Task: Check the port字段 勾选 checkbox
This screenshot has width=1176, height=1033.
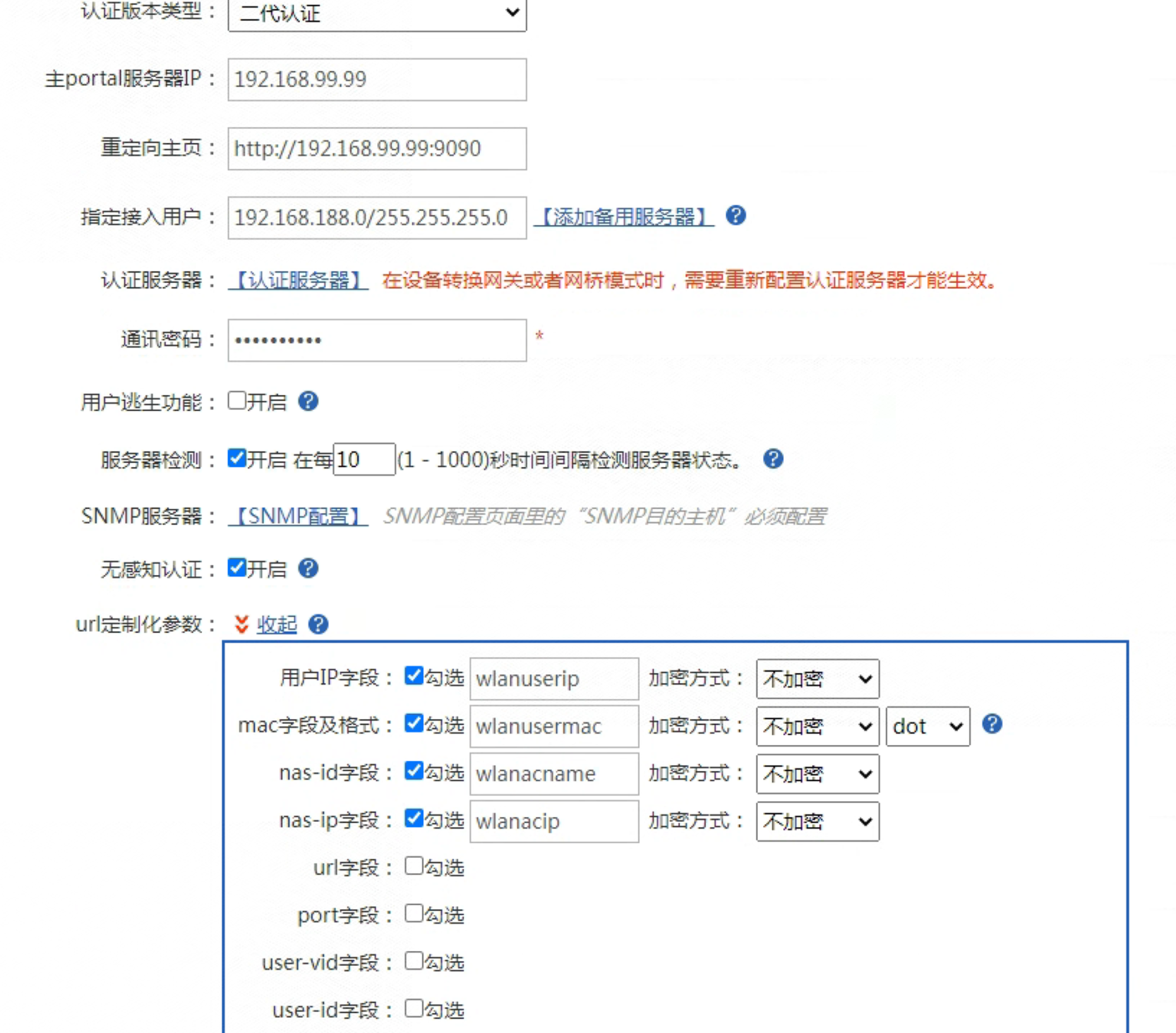Action: click(x=414, y=914)
